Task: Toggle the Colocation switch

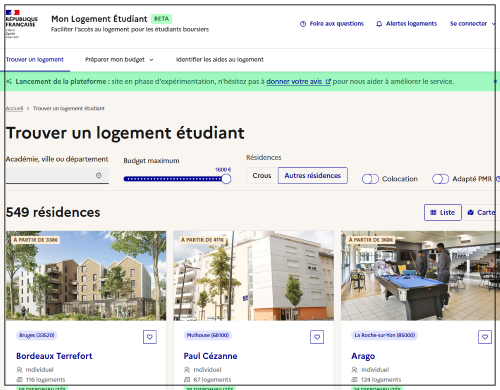Action: (x=370, y=179)
